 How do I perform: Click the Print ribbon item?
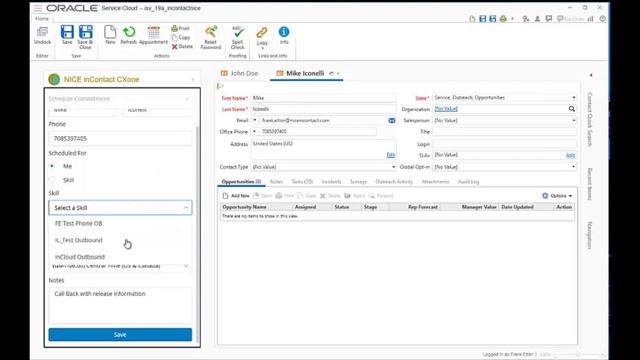(x=180, y=28)
